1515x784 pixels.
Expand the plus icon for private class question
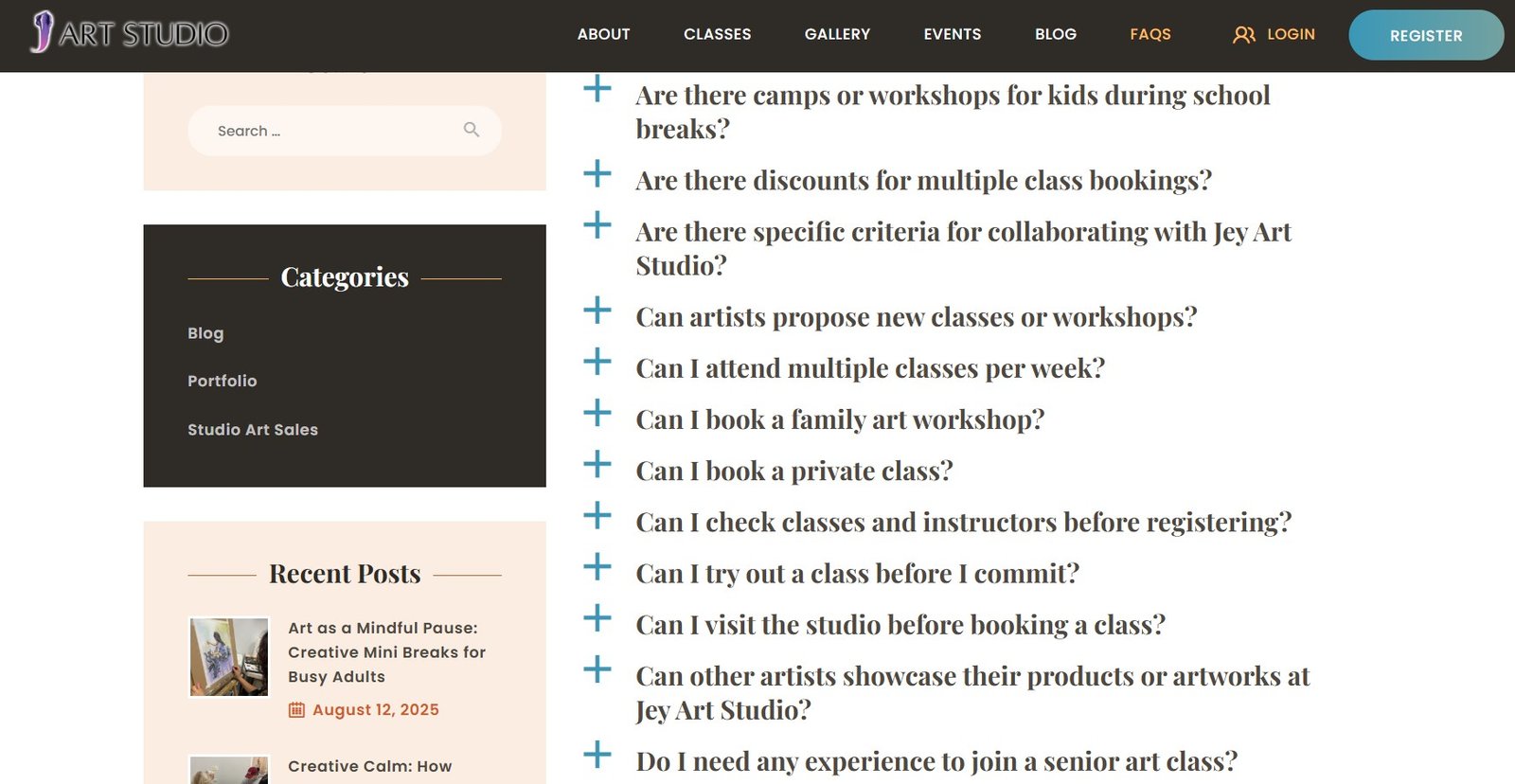597,465
